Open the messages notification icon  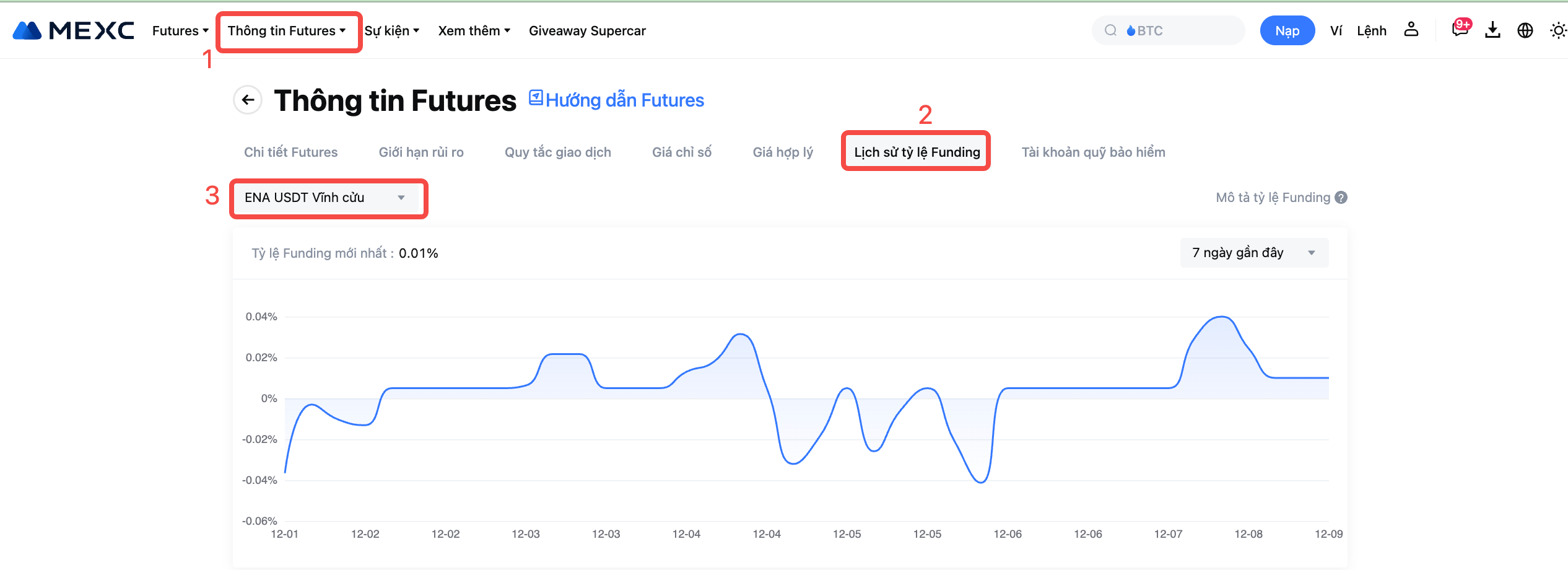click(1459, 30)
